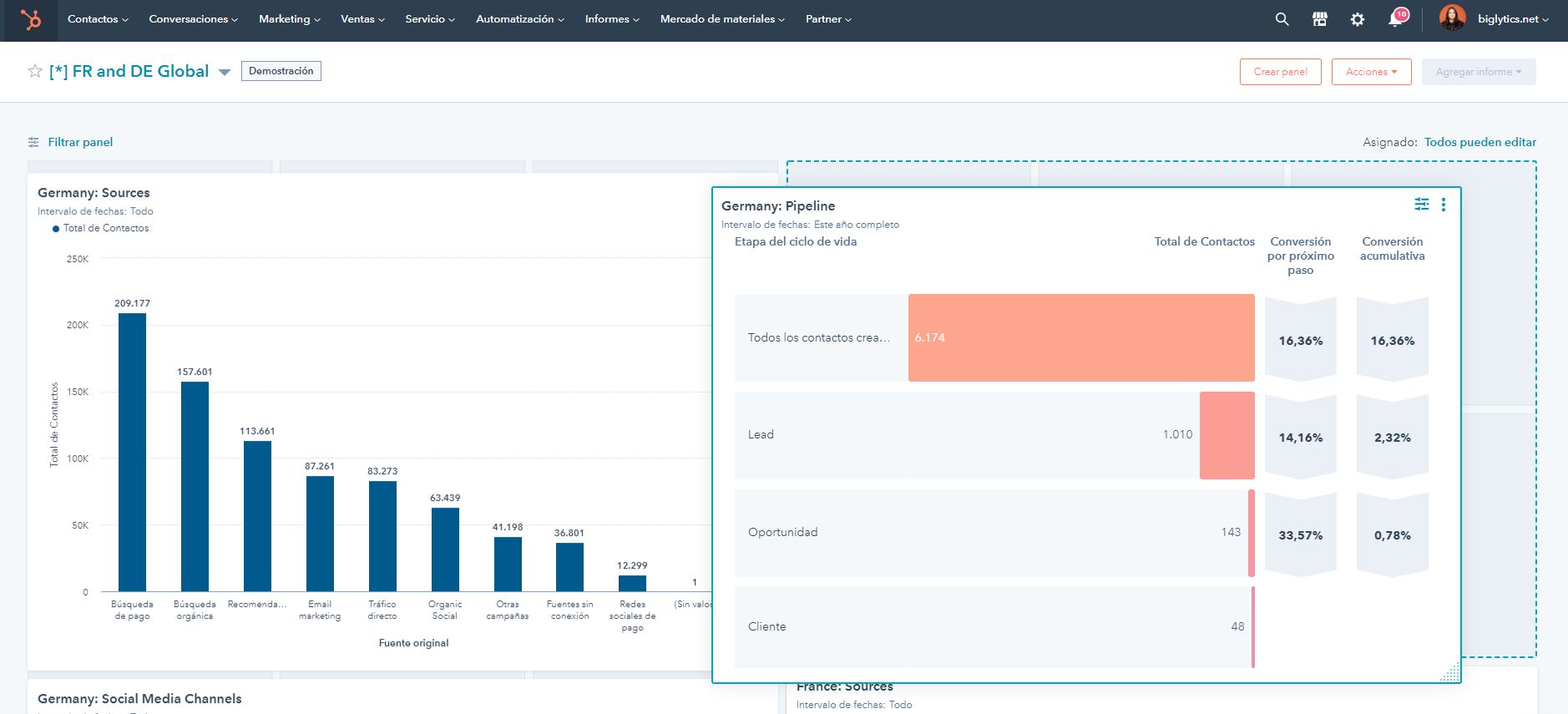Click the Otras campañas bar
This screenshot has width=1568, height=714.
pyautogui.click(x=508, y=565)
